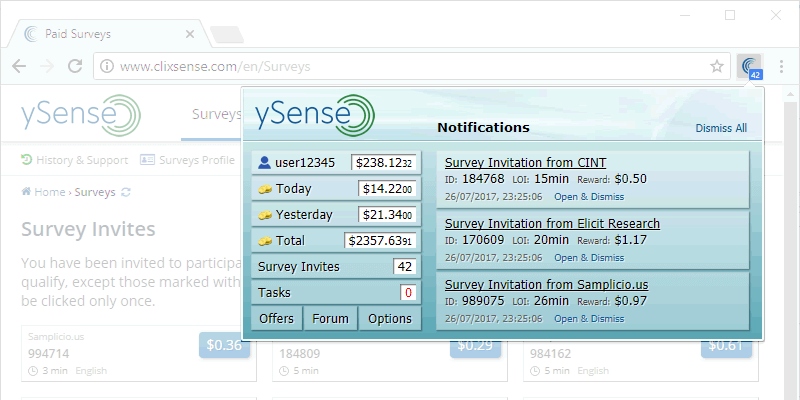
Task: Click the ySense logo in the popup
Action: 315,115
